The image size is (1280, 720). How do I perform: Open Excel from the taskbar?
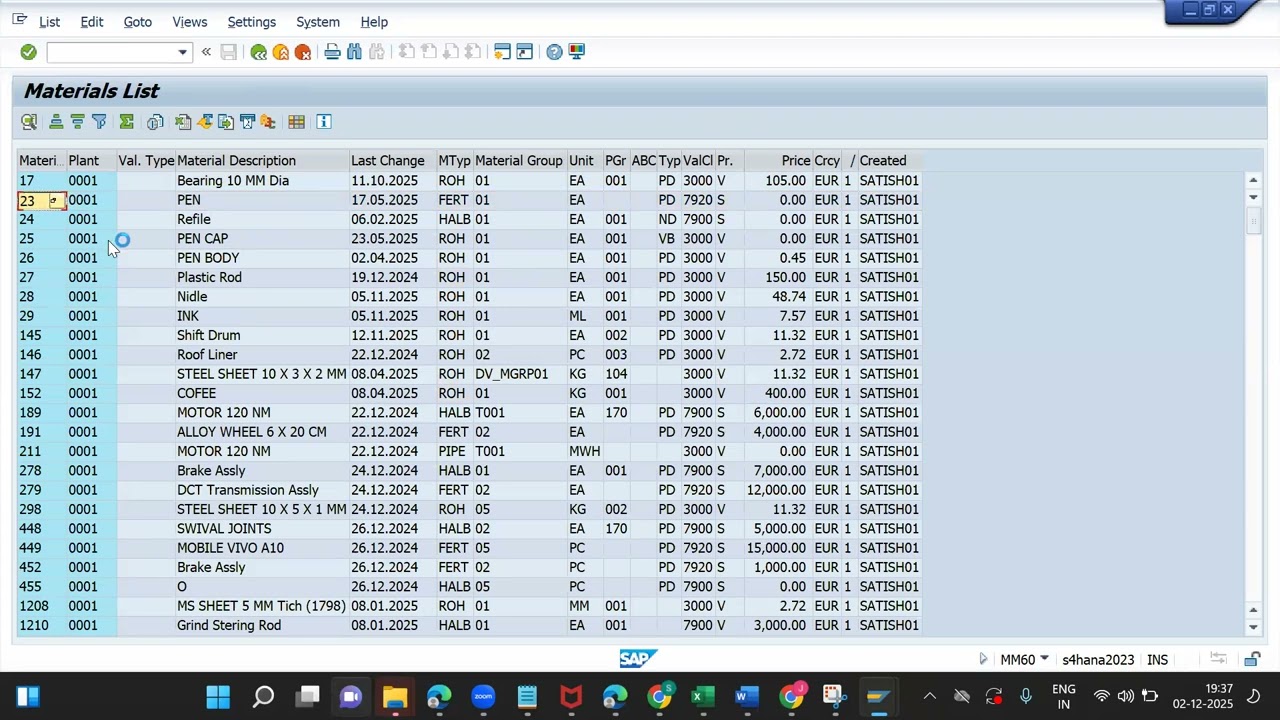pos(703,697)
